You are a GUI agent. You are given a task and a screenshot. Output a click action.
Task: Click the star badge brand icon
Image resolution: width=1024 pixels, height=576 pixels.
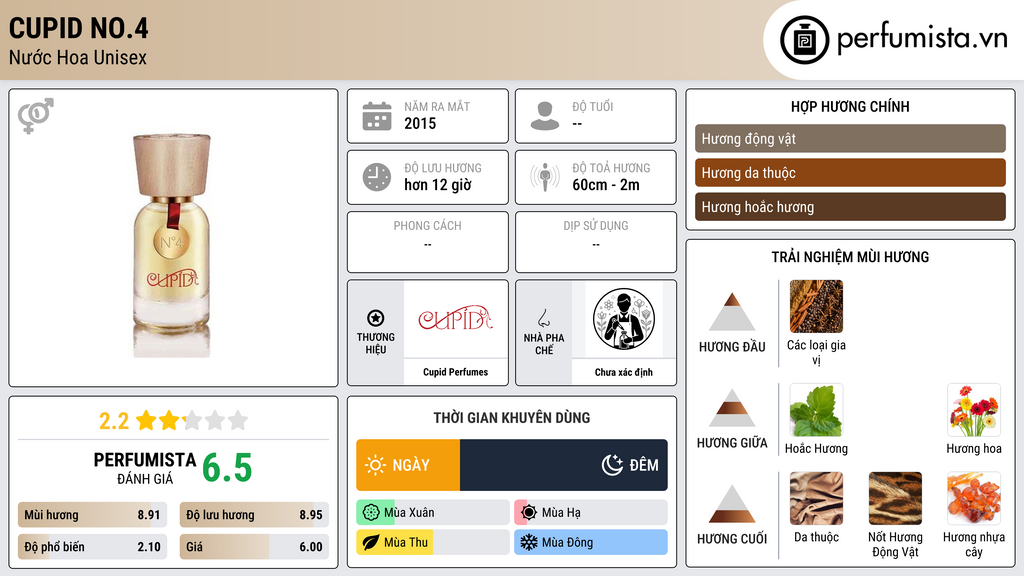pos(376,318)
